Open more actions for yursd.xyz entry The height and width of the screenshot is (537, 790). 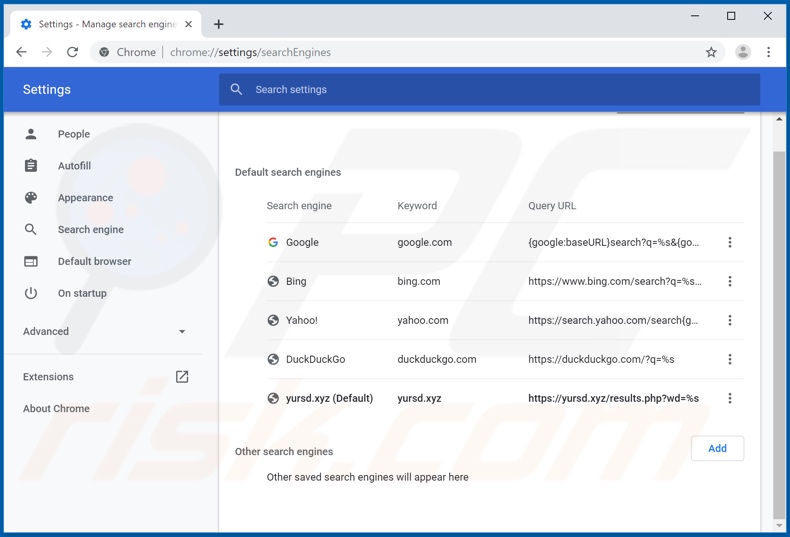[729, 398]
